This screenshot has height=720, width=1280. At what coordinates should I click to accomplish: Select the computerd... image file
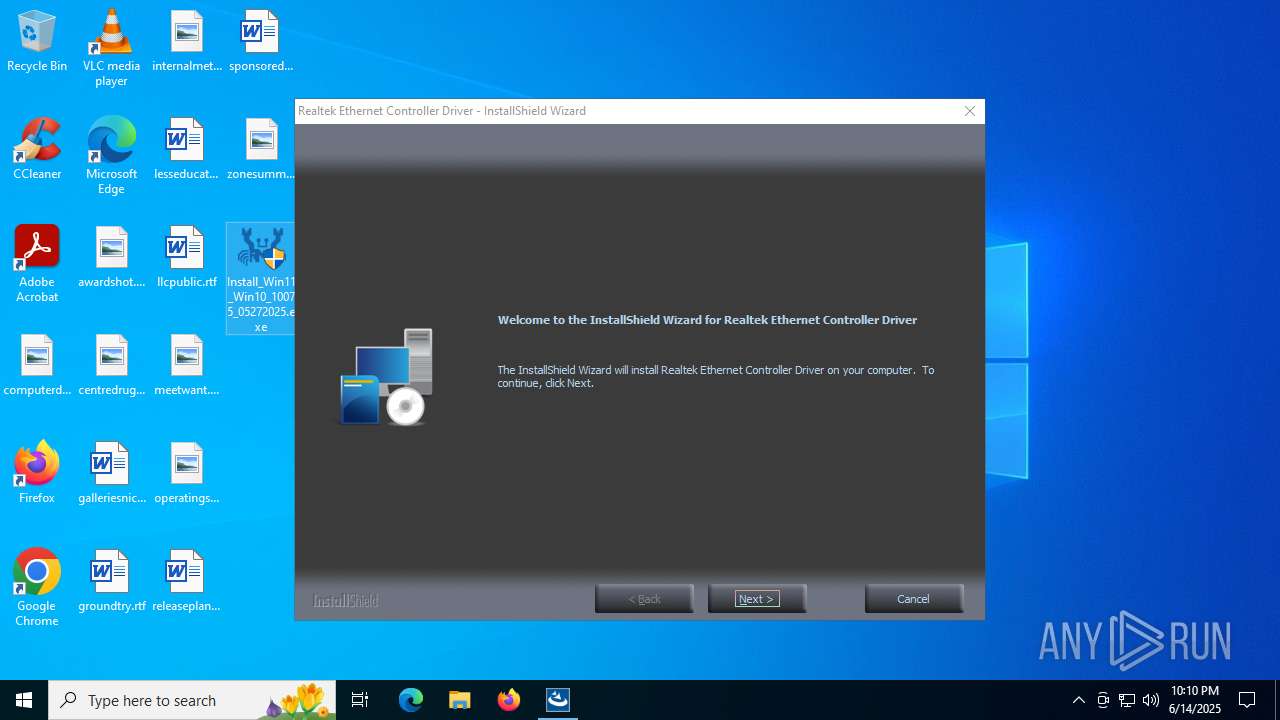tap(37, 365)
